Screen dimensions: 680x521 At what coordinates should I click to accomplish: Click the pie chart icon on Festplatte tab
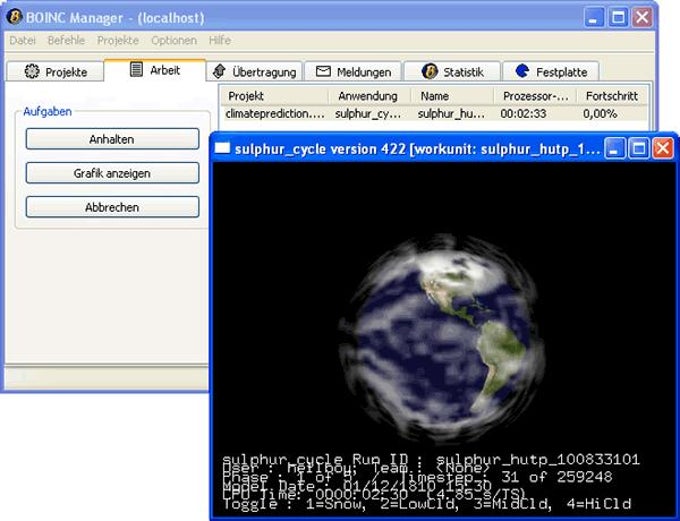point(523,71)
